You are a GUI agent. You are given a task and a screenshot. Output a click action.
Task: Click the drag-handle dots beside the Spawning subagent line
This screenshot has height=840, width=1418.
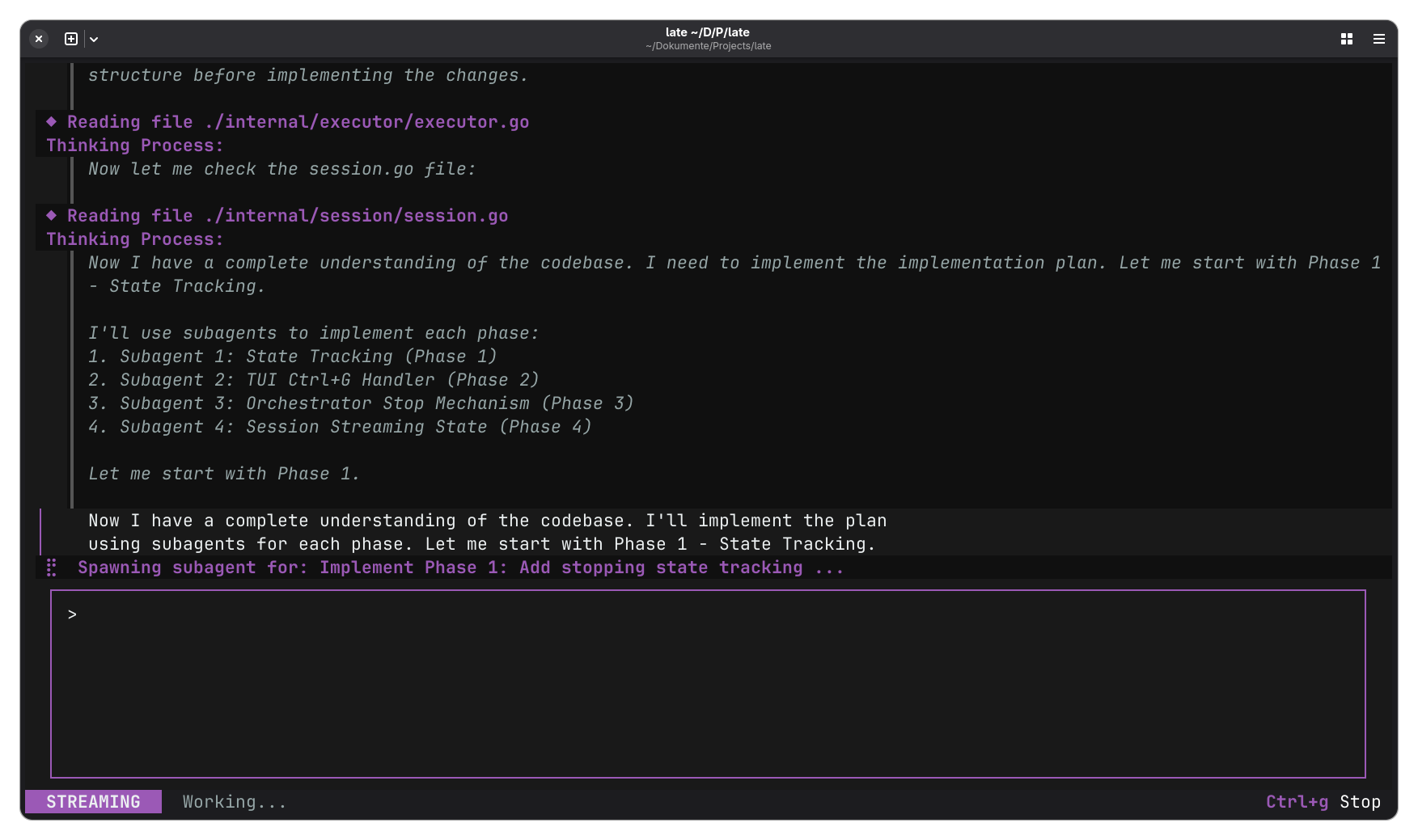click(52, 568)
